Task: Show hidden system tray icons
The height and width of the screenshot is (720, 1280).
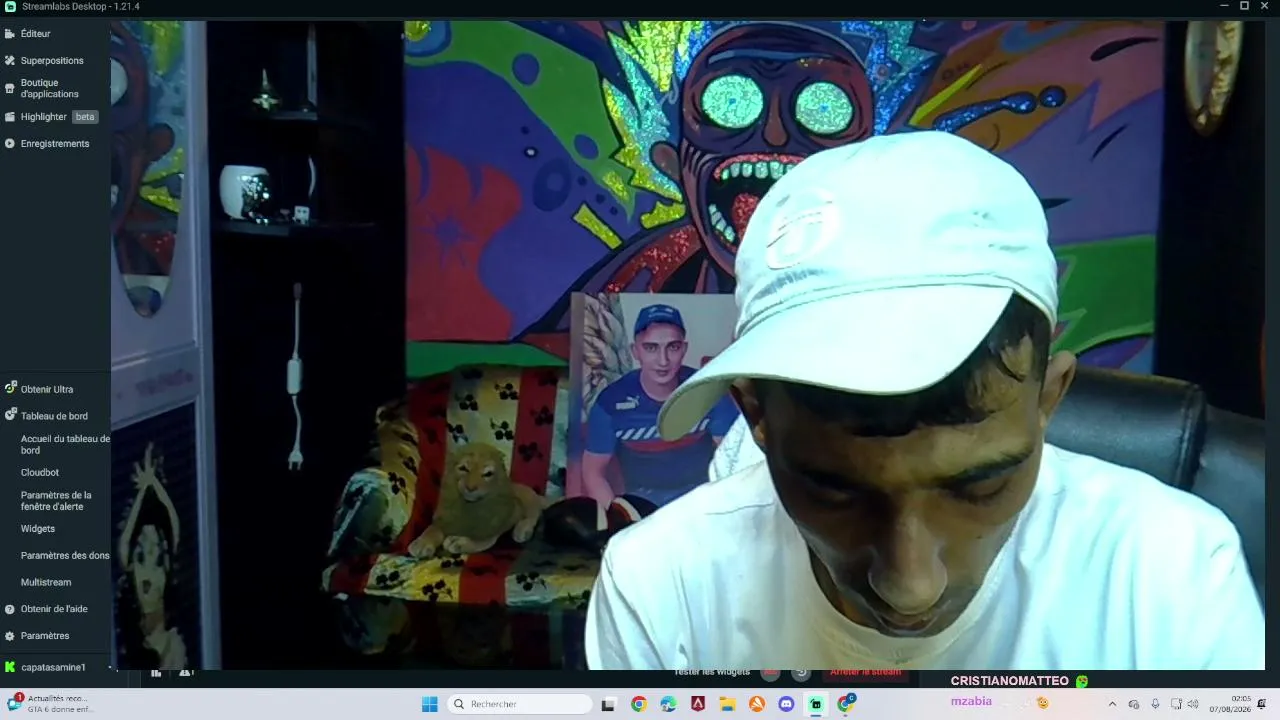Action: click(1112, 704)
